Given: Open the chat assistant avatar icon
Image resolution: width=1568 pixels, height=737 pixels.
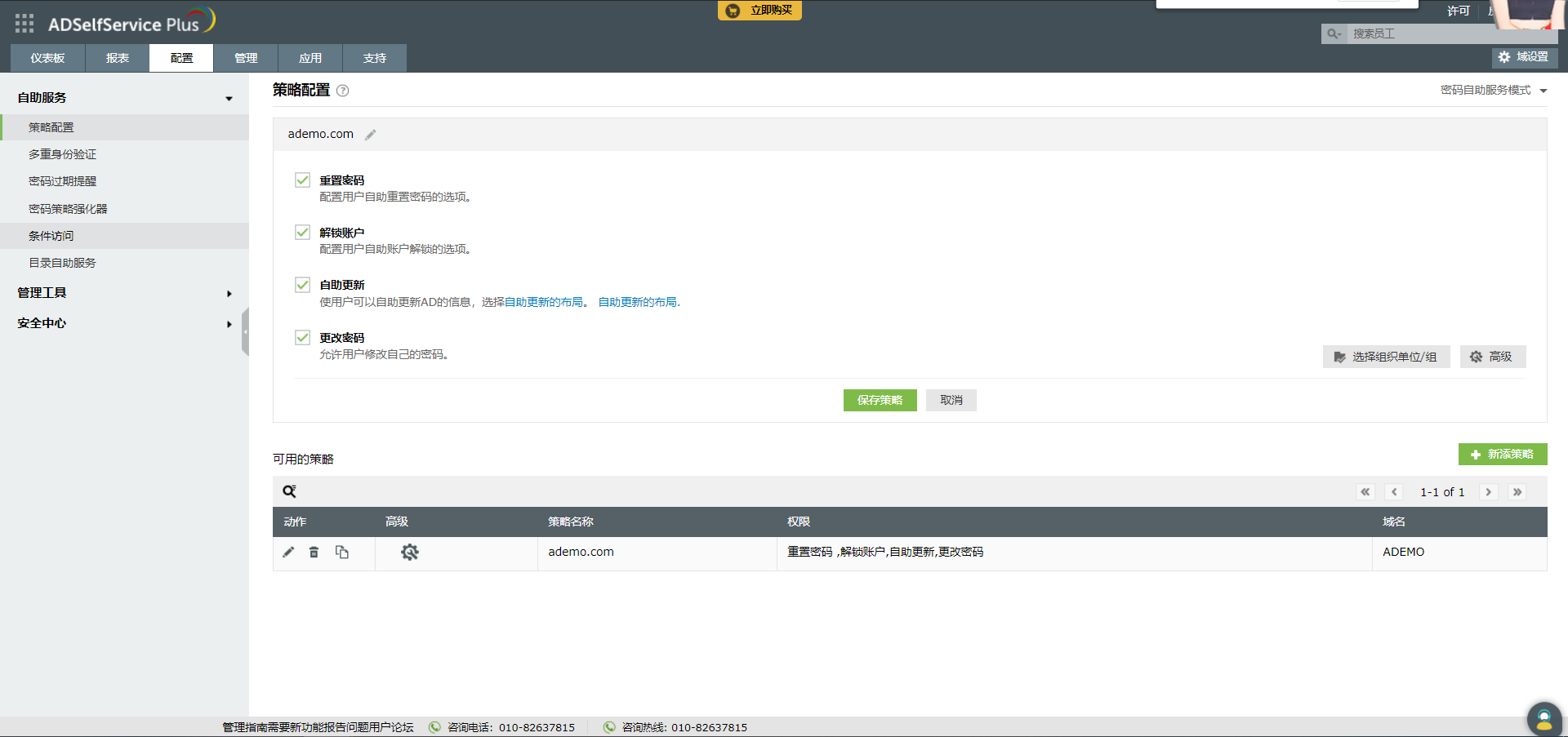Looking at the screenshot, I should tap(1543, 719).
